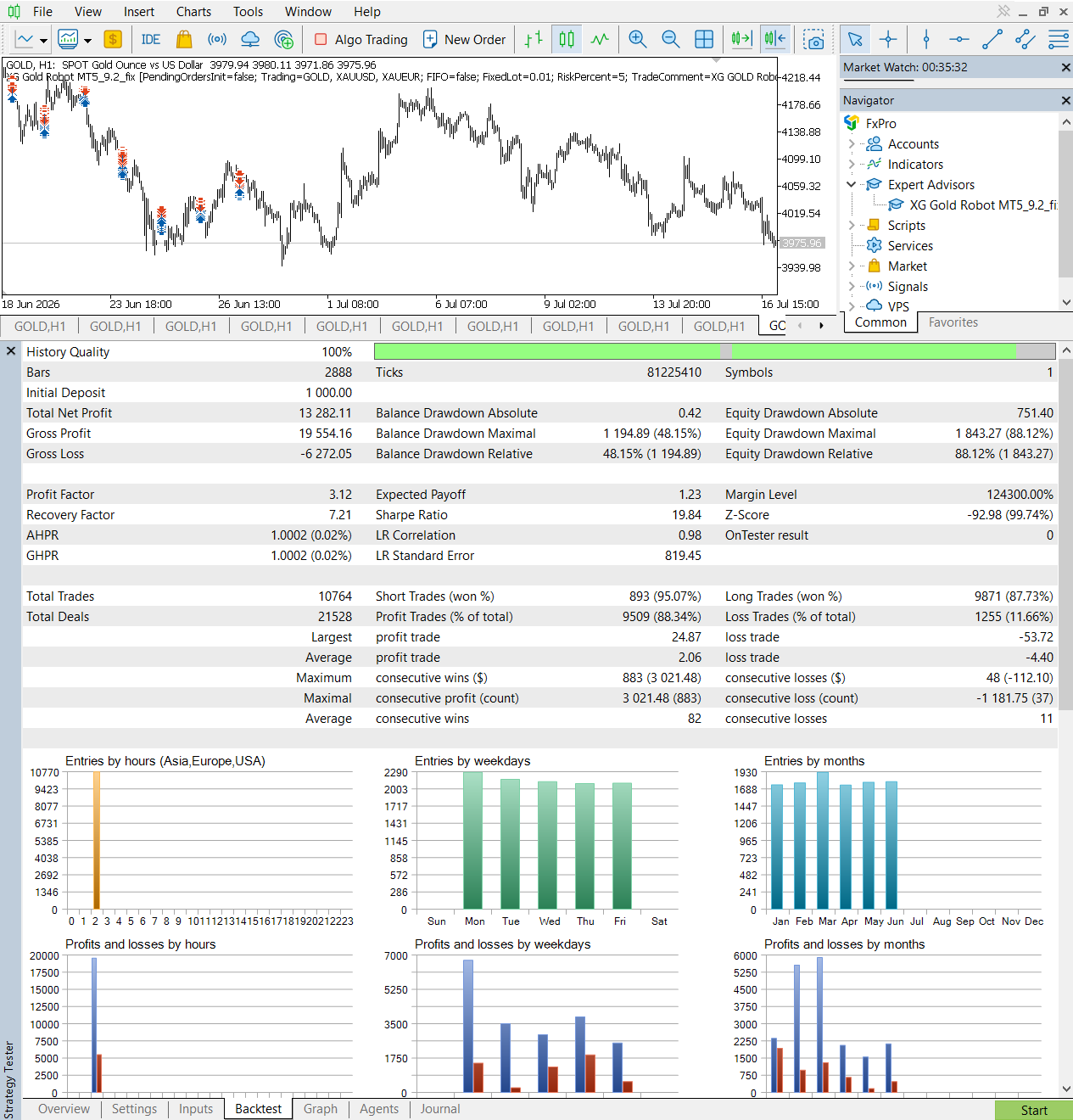Collapse Expert Advisors in Navigator

pyautogui.click(x=852, y=184)
